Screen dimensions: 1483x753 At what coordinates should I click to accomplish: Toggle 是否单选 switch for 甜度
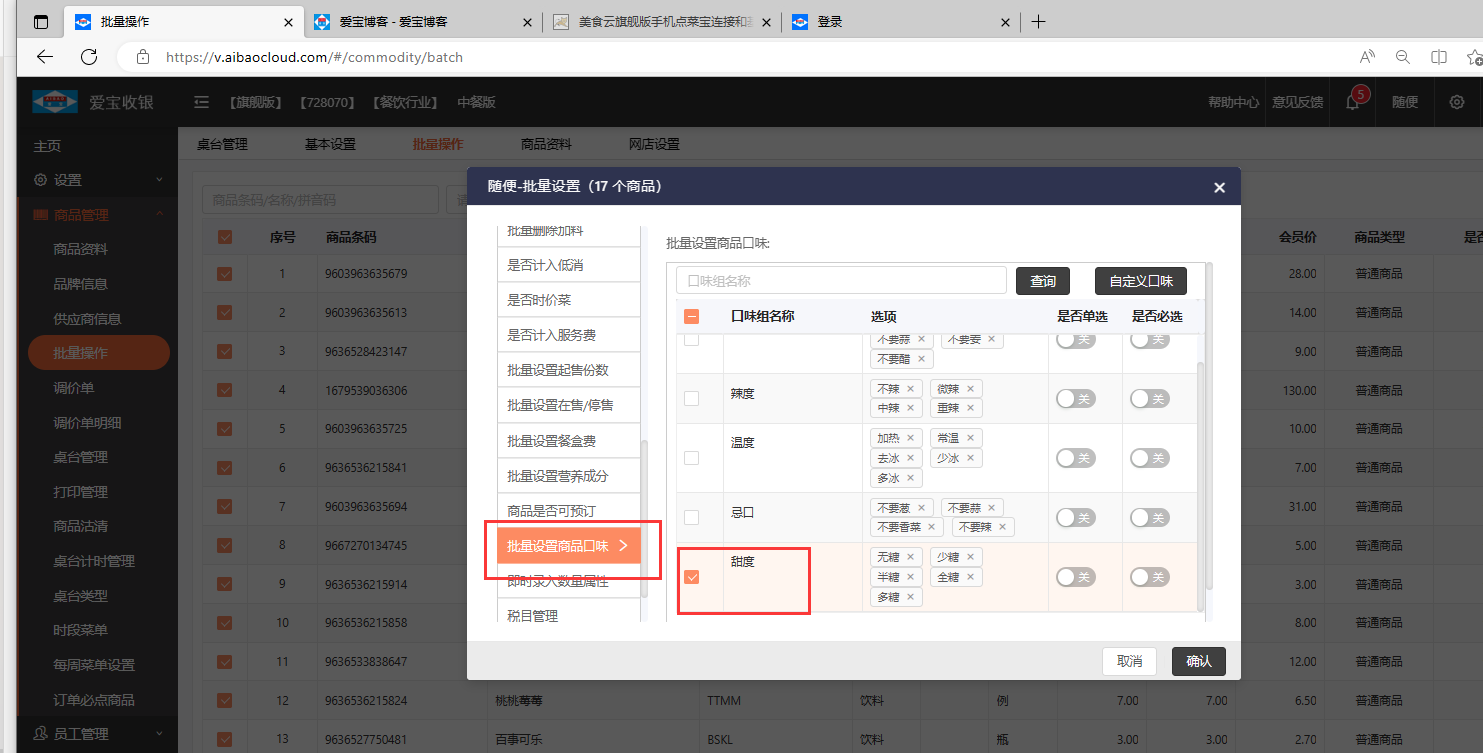[x=1076, y=577]
